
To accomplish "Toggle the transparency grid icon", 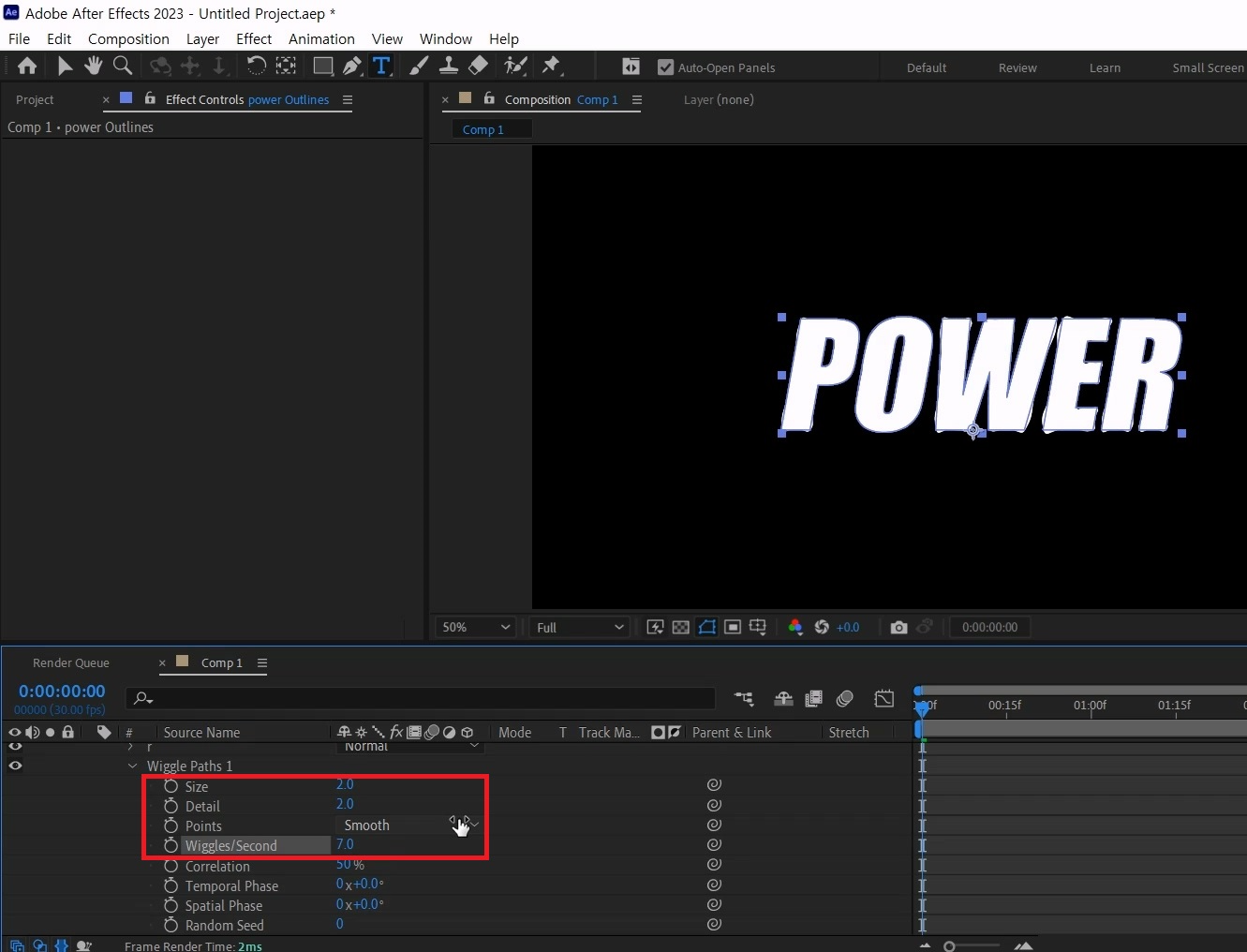I will (681, 628).
